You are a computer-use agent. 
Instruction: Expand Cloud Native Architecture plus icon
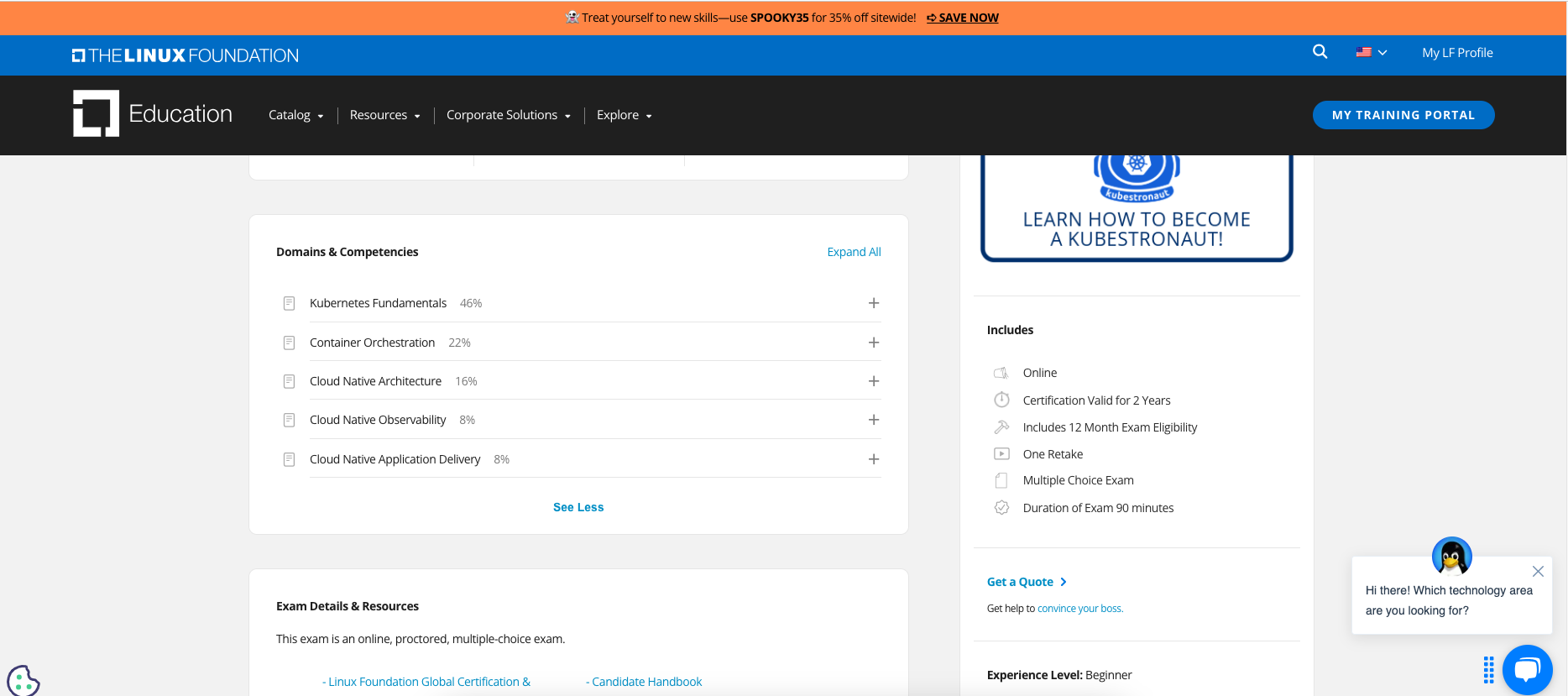click(x=874, y=381)
